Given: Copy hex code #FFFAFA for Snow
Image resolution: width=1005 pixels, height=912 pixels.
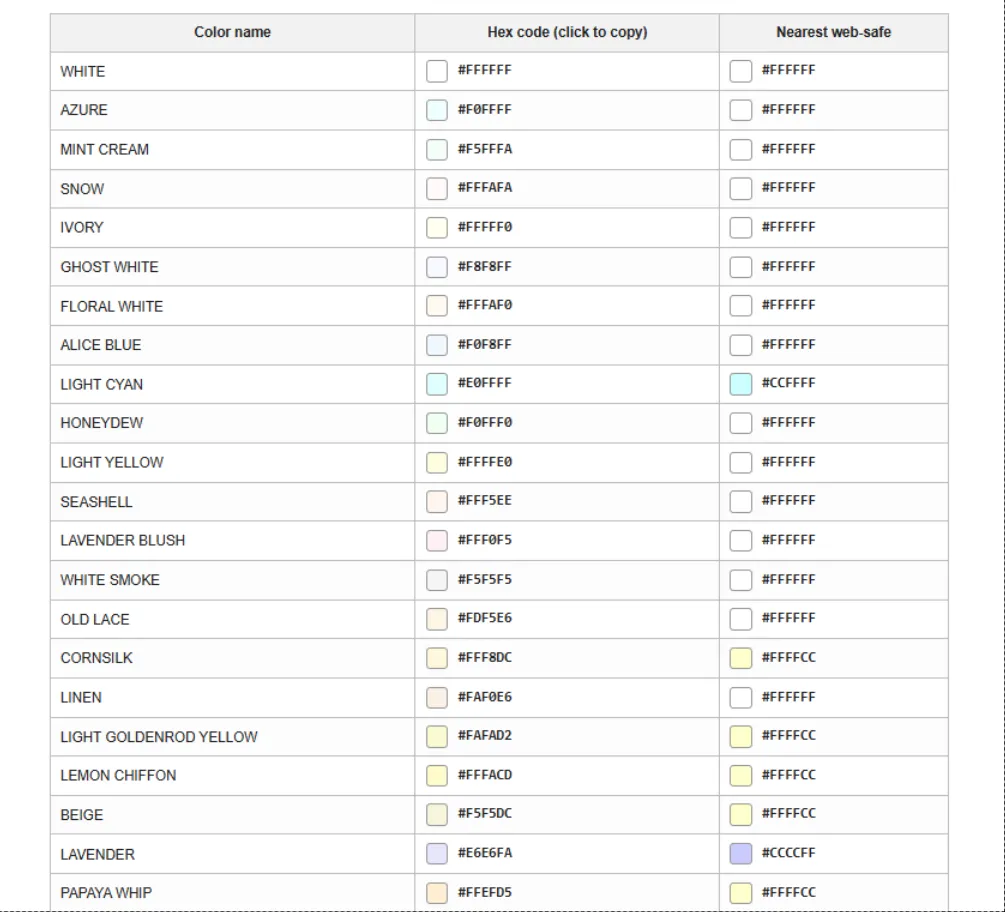Looking at the screenshot, I should (485, 187).
